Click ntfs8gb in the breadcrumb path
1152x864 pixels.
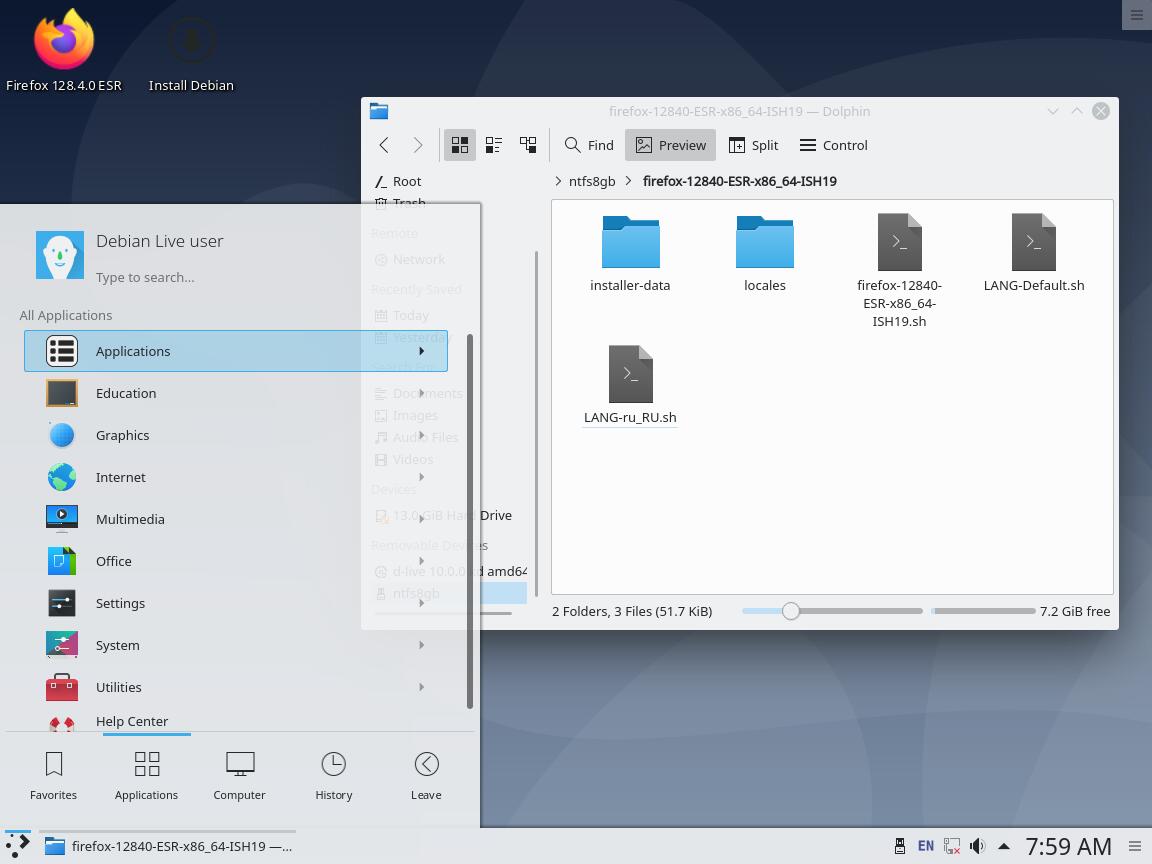(592, 181)
